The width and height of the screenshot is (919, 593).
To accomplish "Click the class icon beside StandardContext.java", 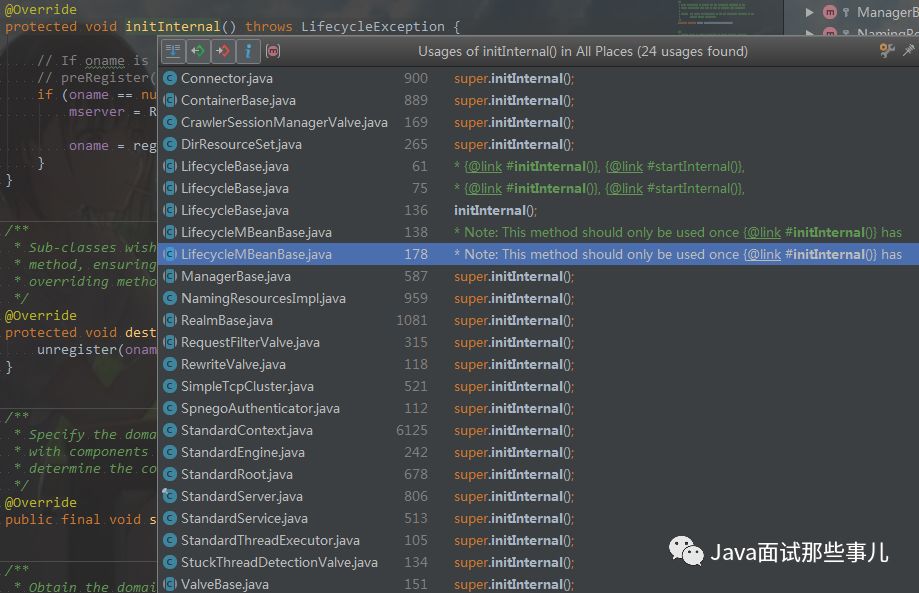I will [x=170, y=430].
